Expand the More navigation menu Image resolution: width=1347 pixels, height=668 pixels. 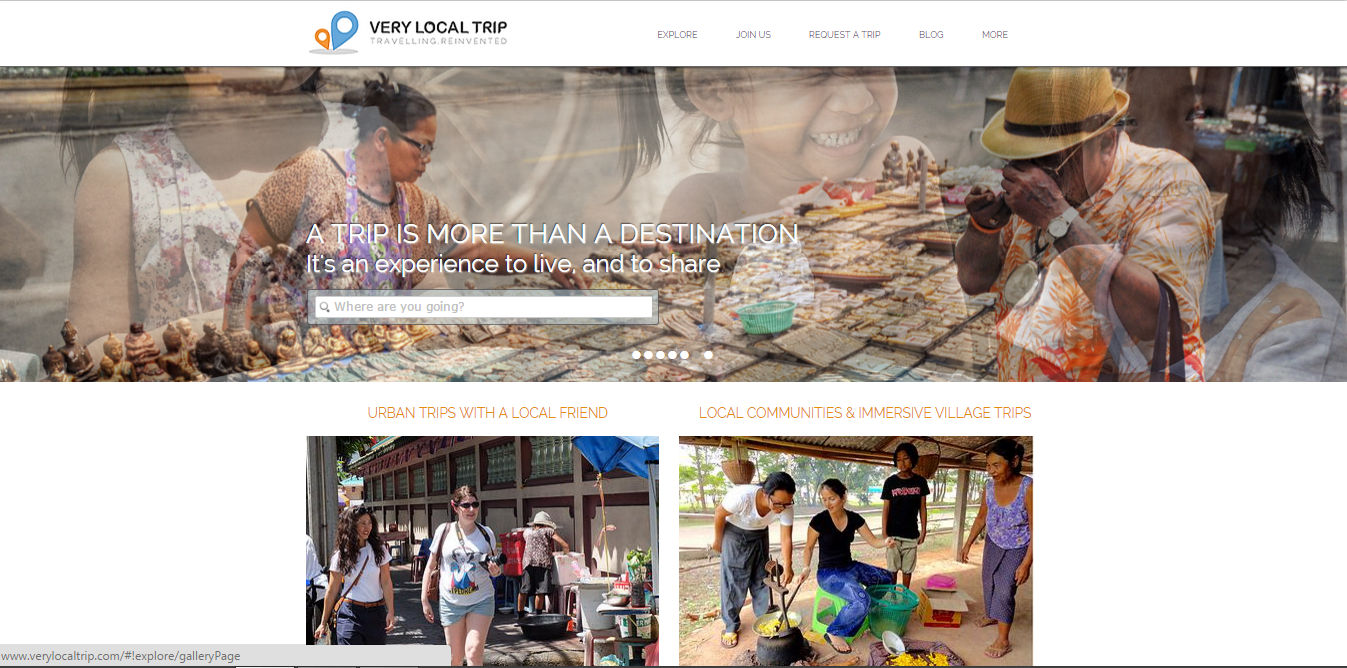tap(995, 35)
